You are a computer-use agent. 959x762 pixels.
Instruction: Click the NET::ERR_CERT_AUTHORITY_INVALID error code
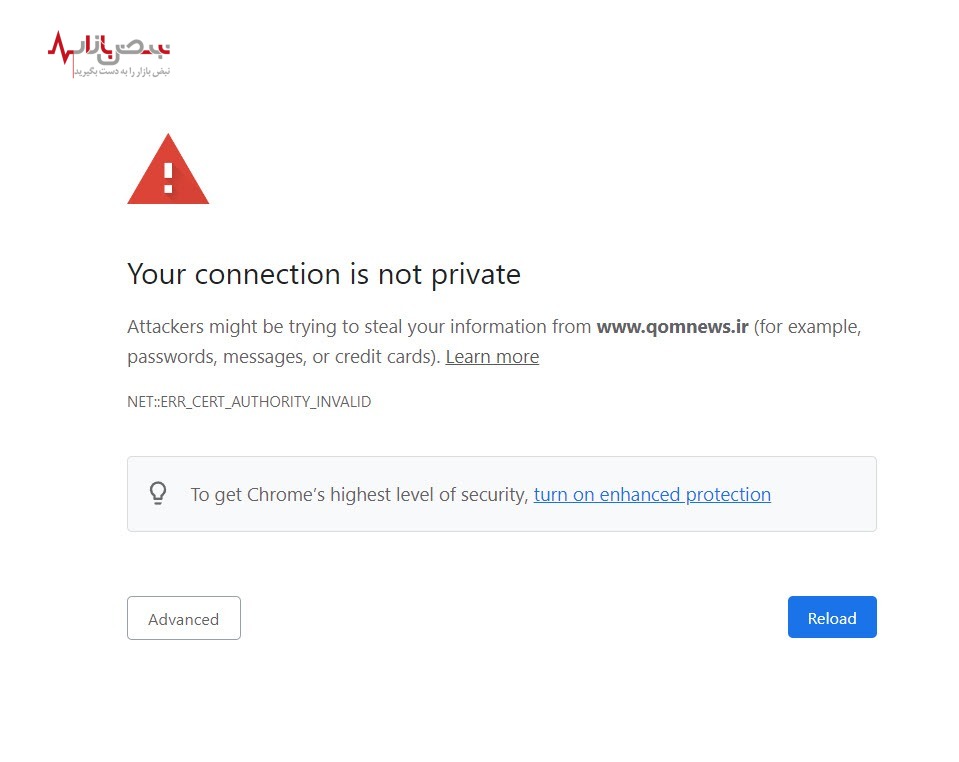(x=249, y=402)
